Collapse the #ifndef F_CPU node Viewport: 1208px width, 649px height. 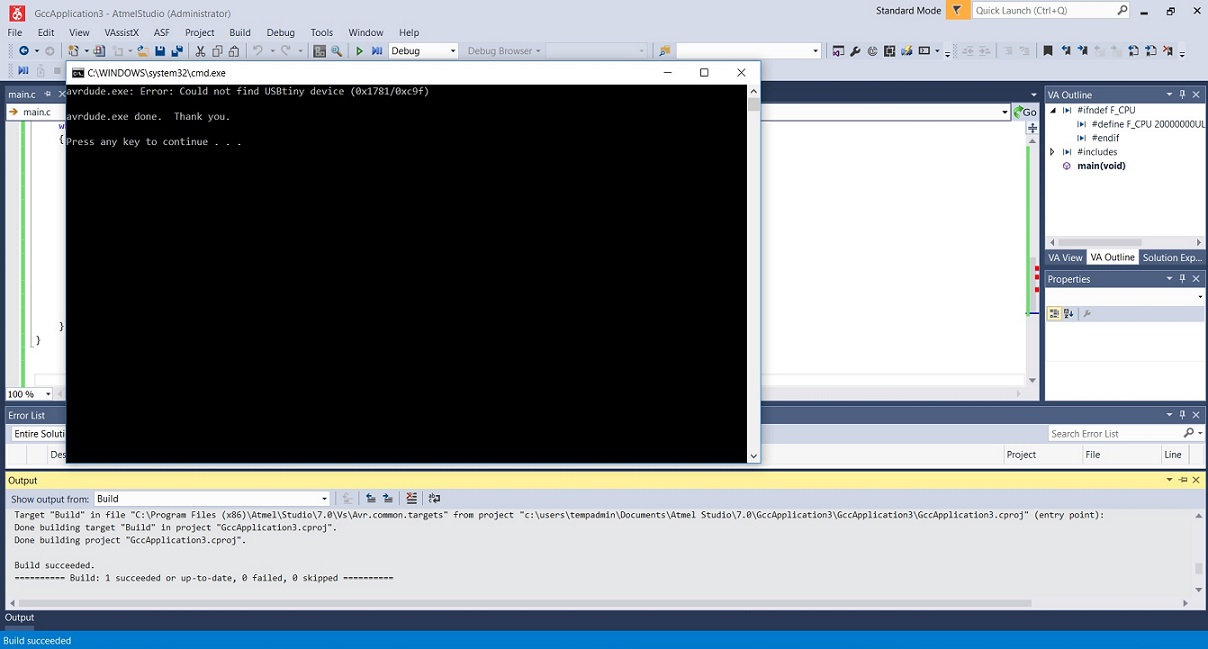[1052, 110]
